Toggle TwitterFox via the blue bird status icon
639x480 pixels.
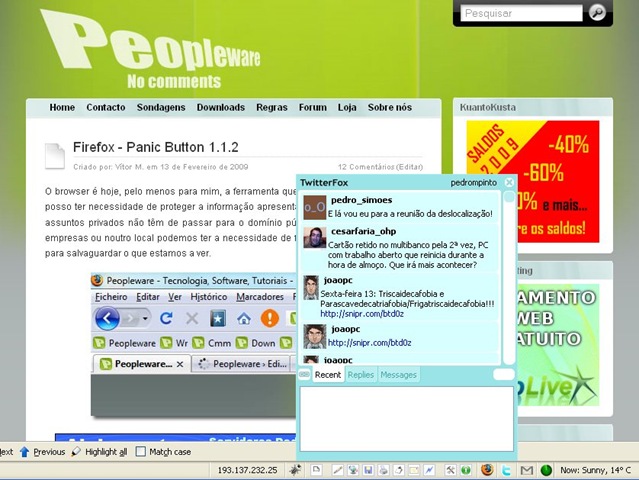coord(506,470)
